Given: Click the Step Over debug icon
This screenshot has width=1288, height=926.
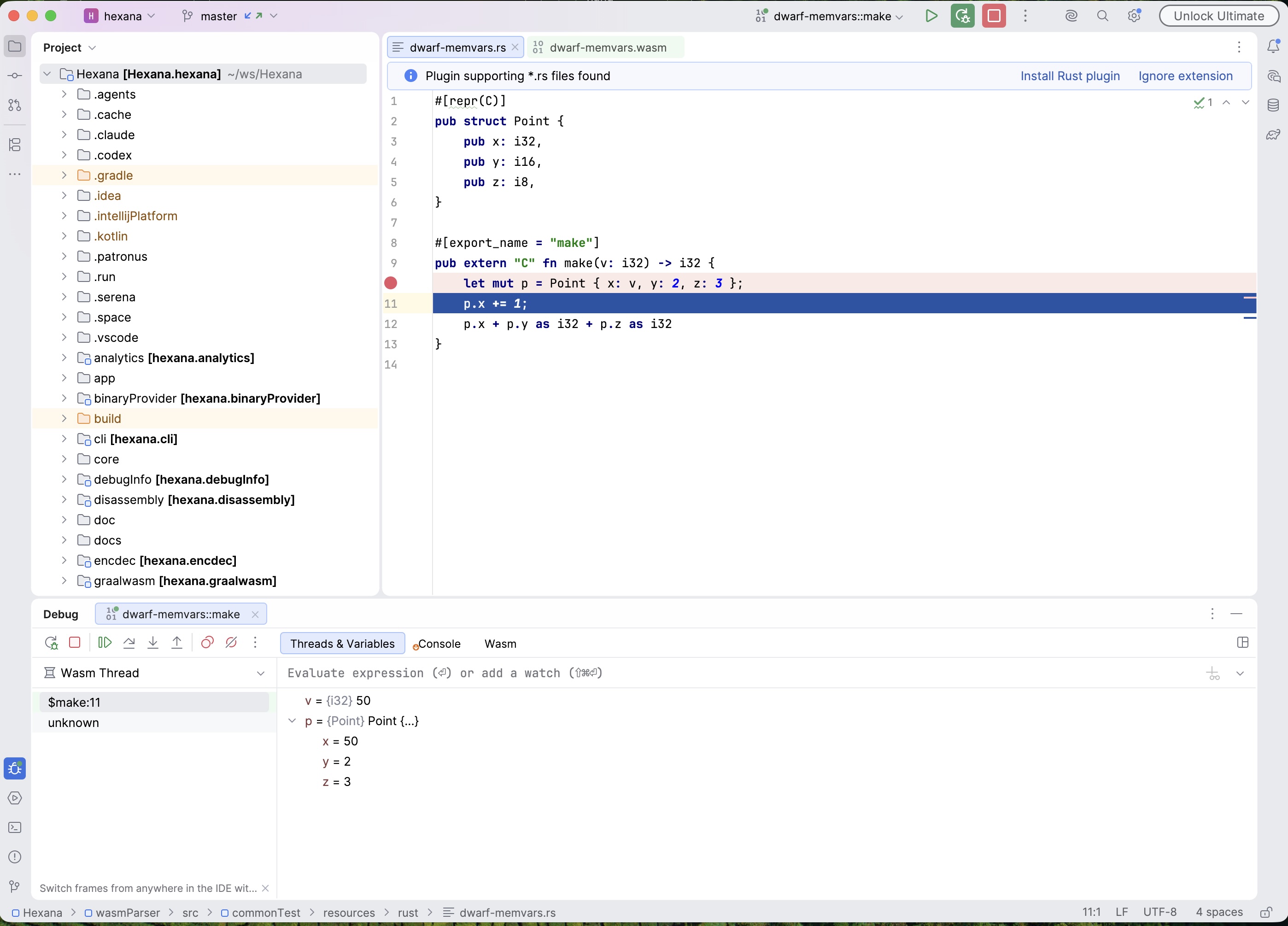Looking at the screenshot, I should click(x=129, y=643).
